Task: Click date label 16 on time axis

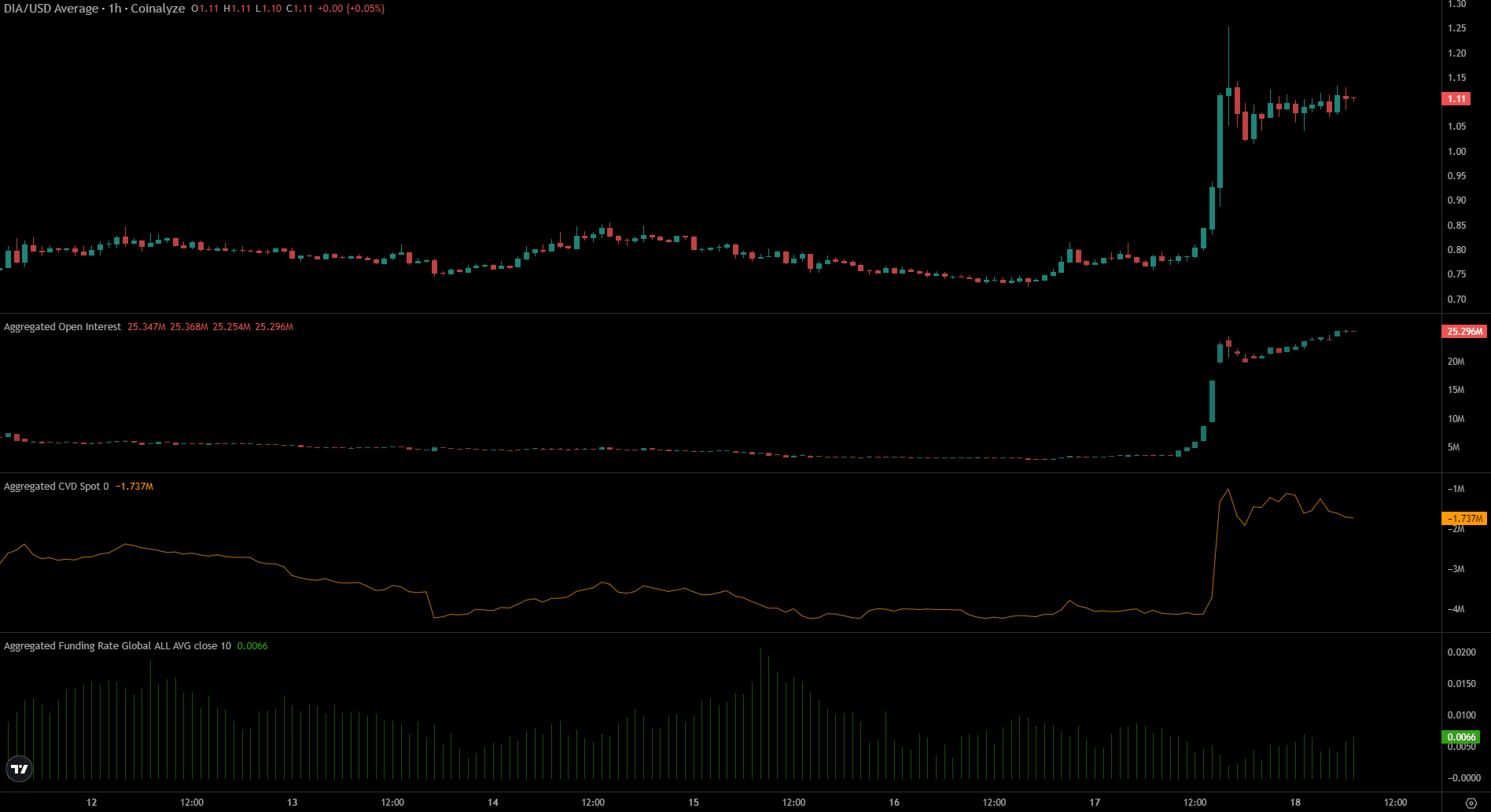Action: pyautogui.click(x=894, y=803)
